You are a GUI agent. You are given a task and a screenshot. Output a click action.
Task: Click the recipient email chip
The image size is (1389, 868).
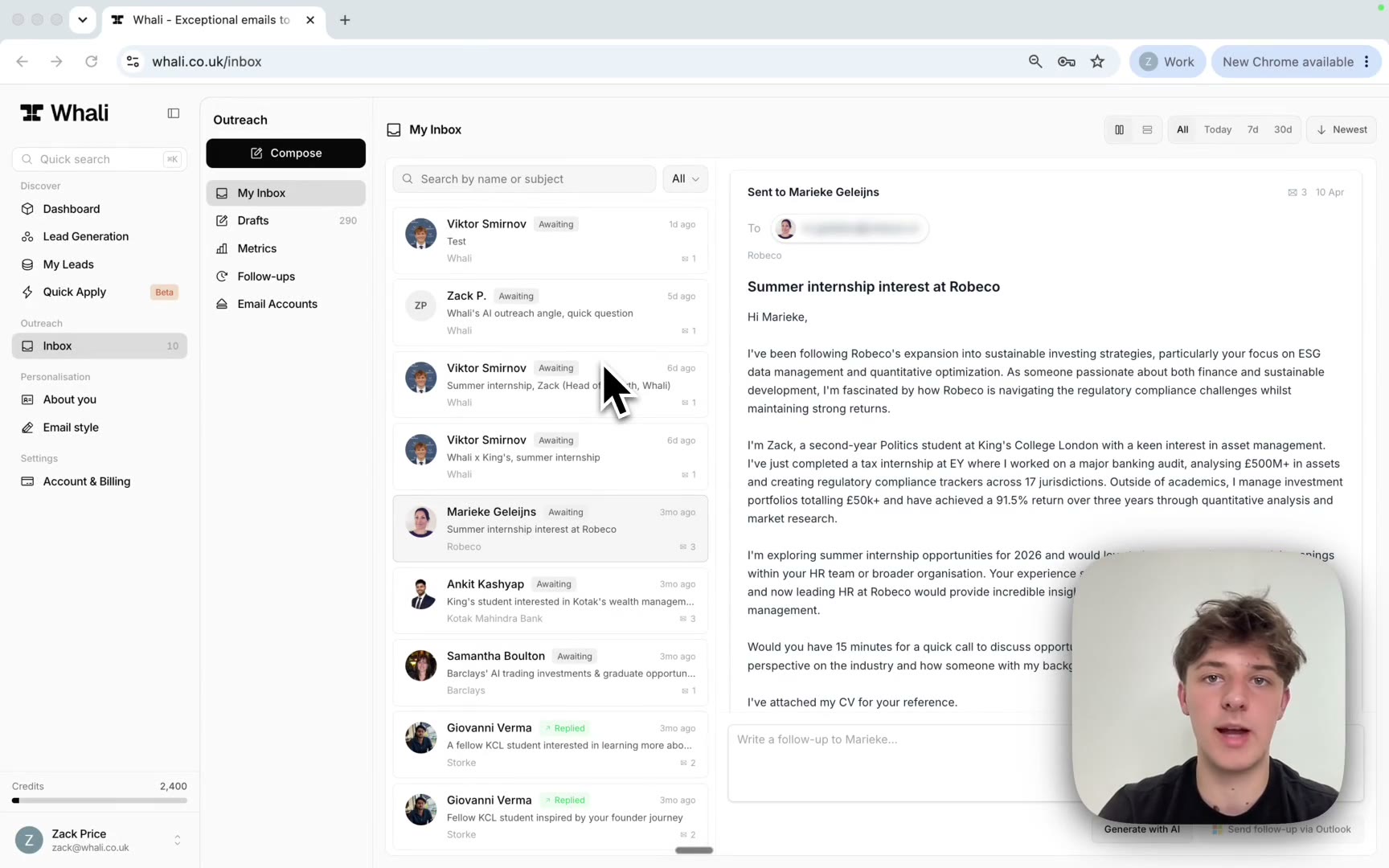coord(850,229)
